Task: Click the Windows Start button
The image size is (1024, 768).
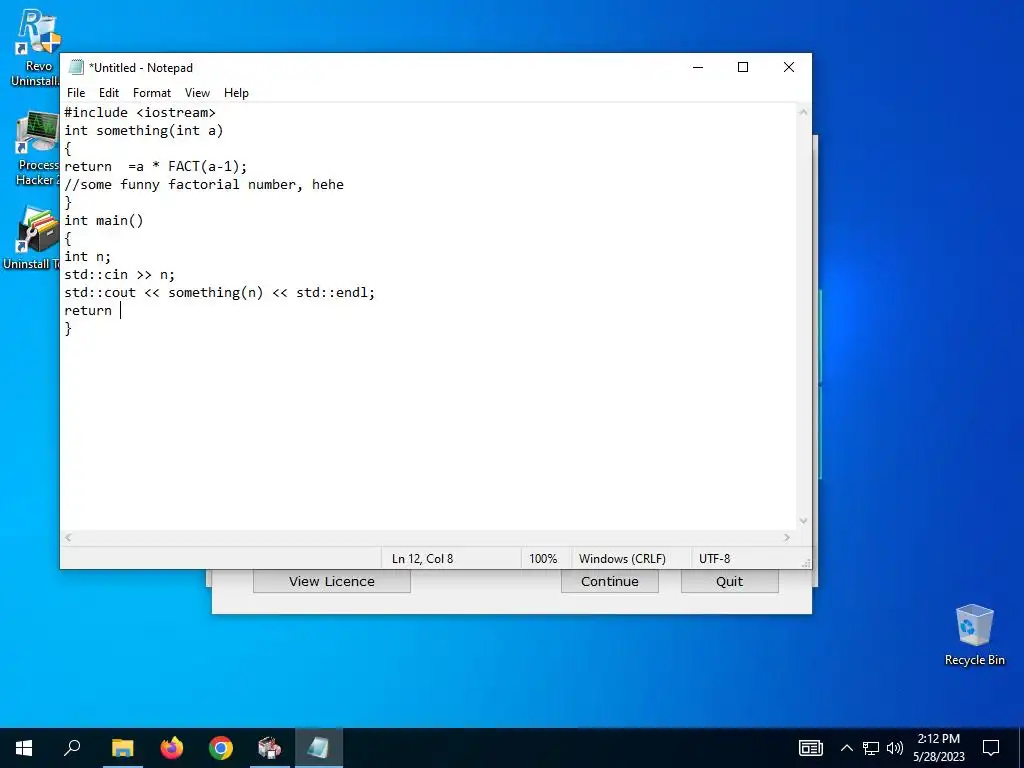Action: (24, 748)
